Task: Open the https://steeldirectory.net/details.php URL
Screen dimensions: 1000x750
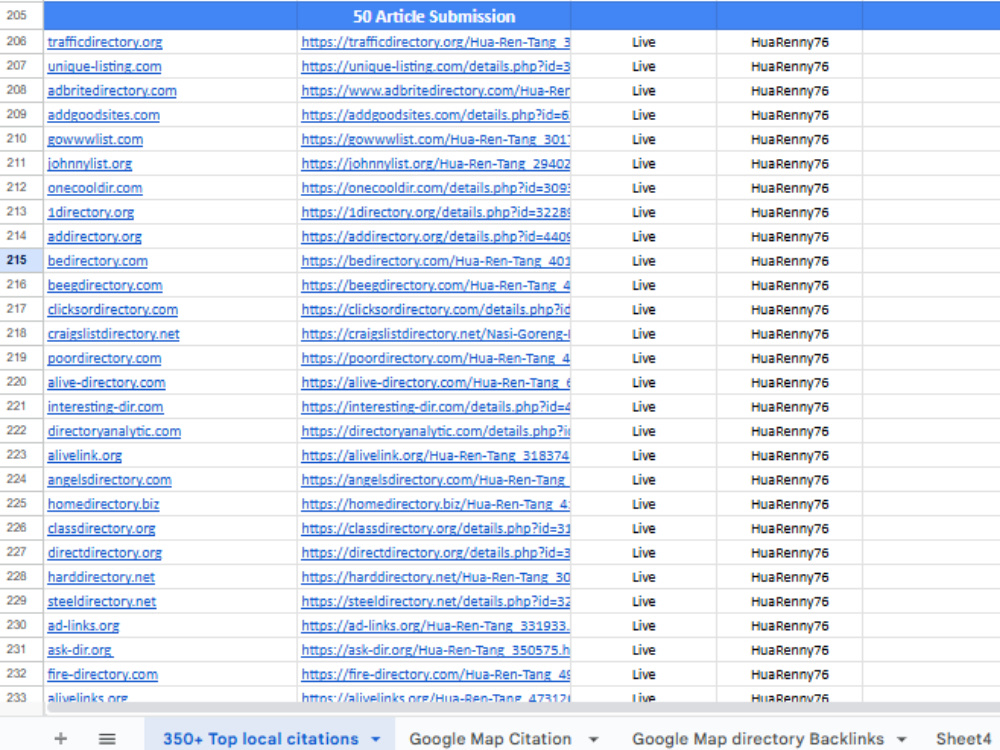Action: pyautogui.click(x=436, y=601)
